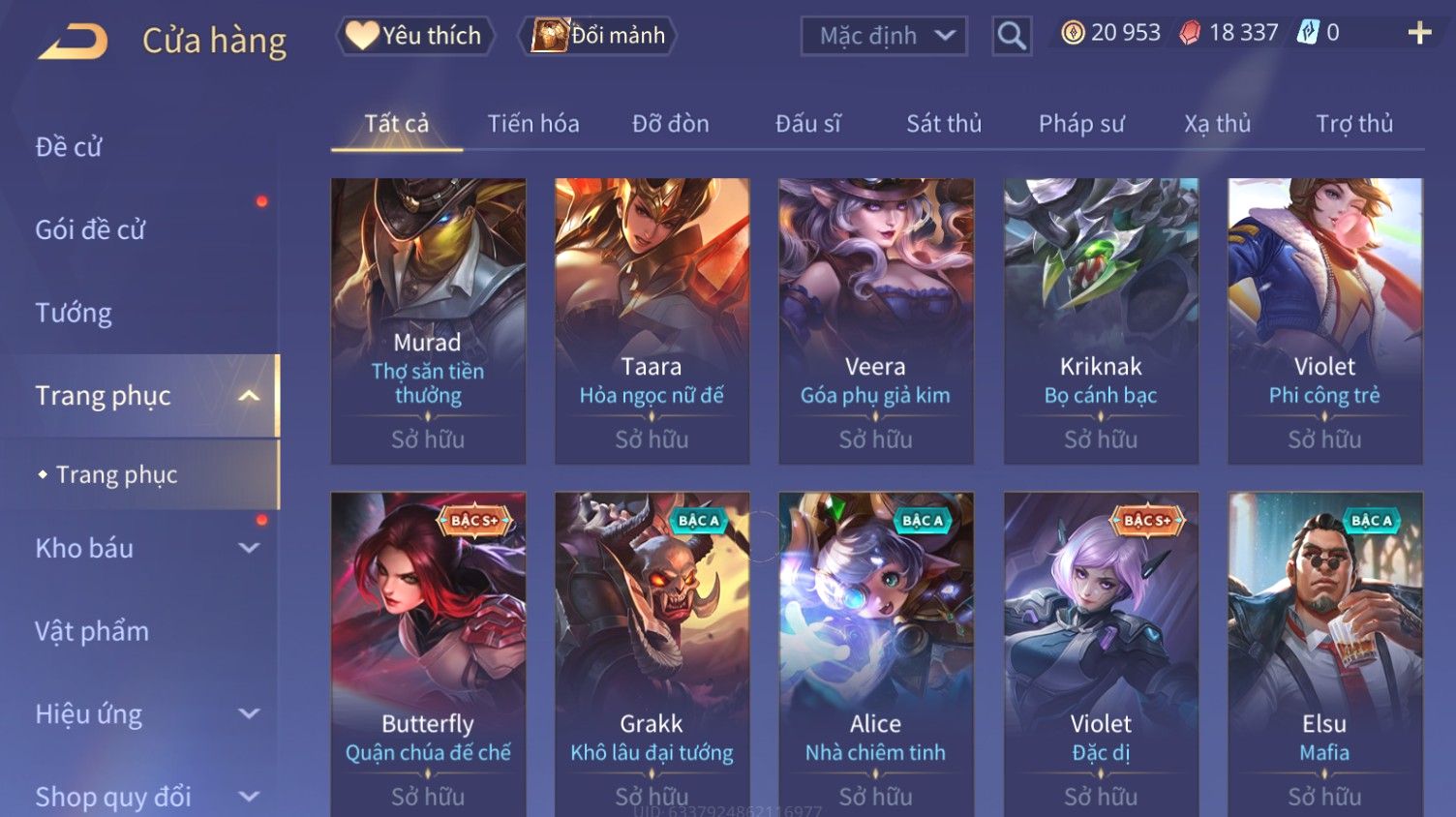Screen dimensions: 1456x817
Task: Open the Elsu Mafia skin card
Action: click(1325, 654)
